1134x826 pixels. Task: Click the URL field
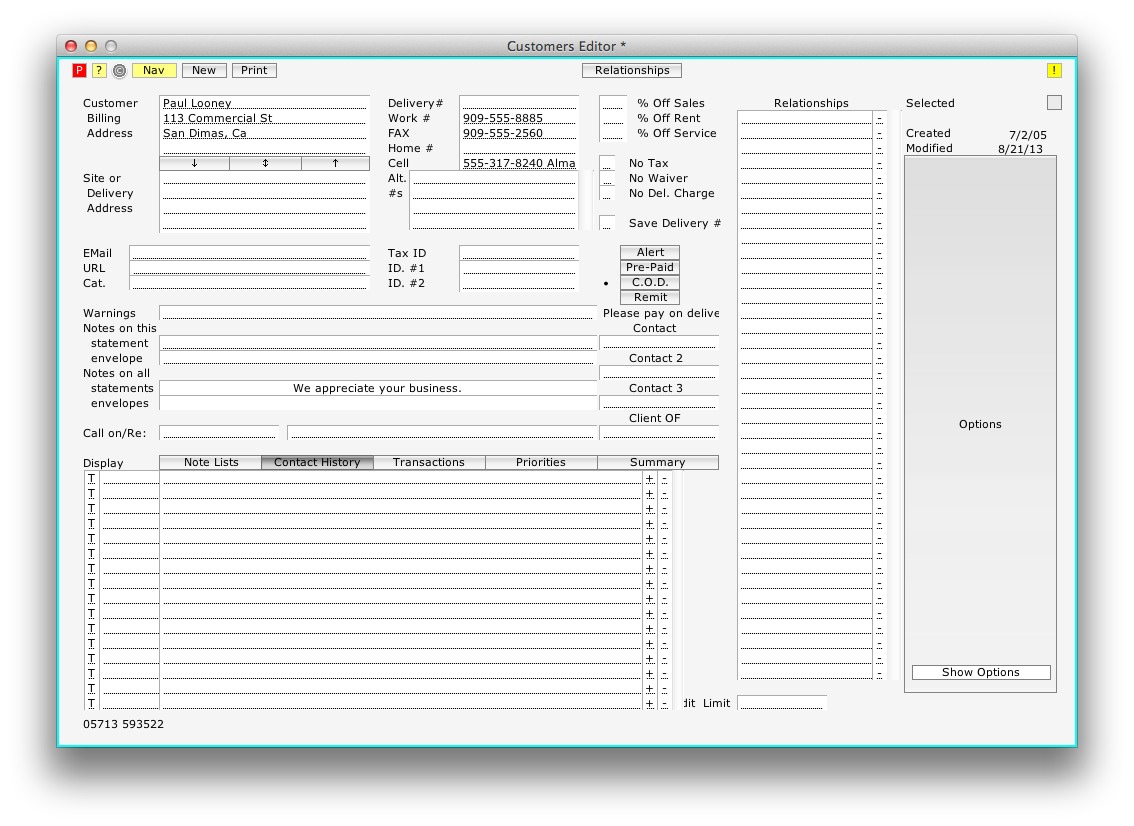point(250,268)
